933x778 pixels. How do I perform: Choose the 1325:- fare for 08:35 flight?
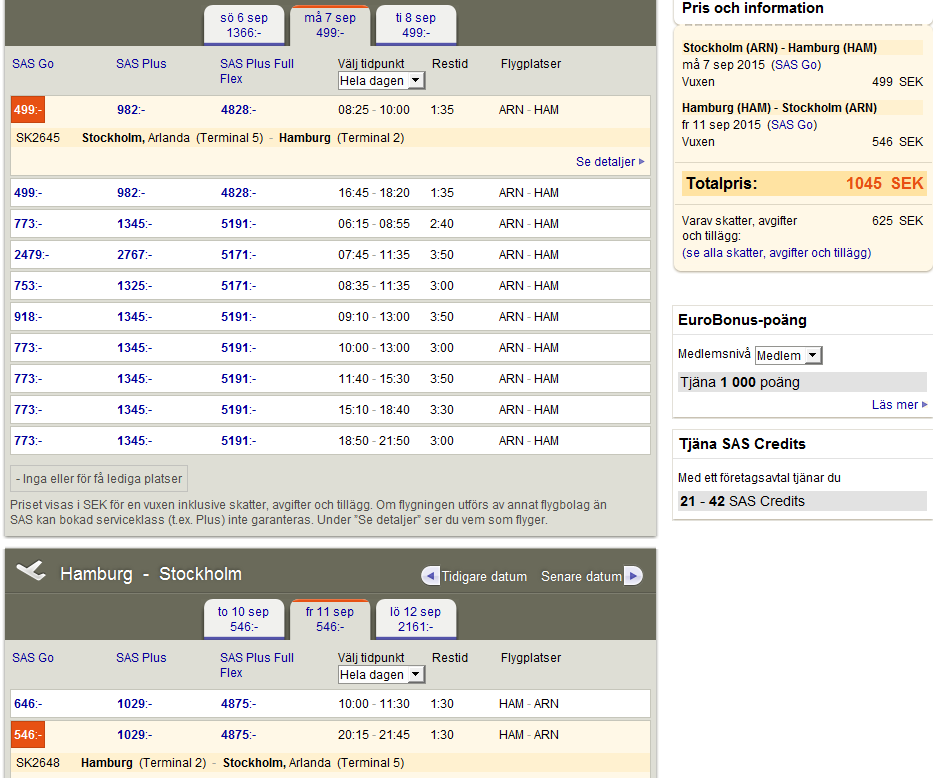tap(134, 286)
